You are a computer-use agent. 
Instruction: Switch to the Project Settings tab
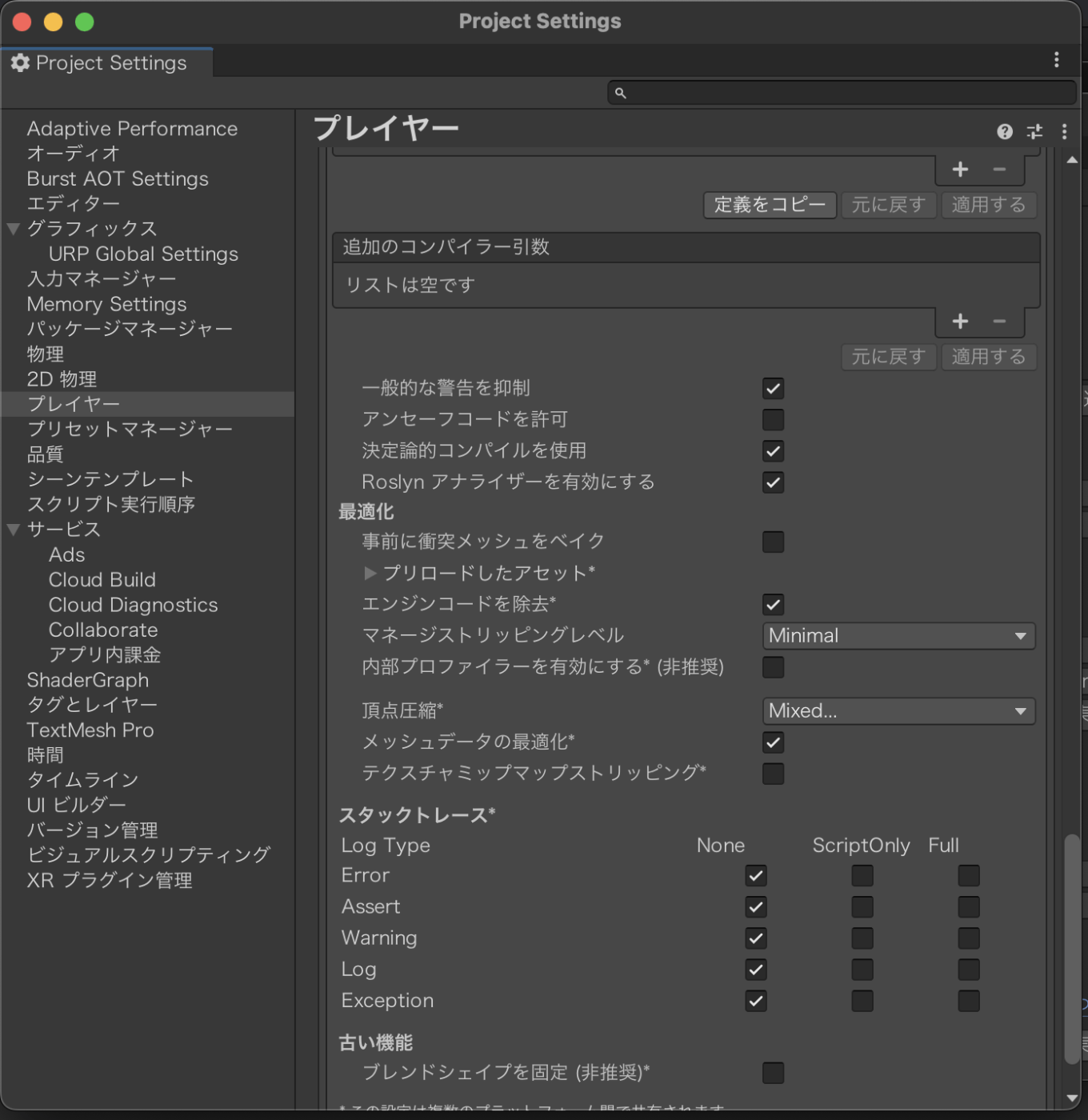point(107,62)
